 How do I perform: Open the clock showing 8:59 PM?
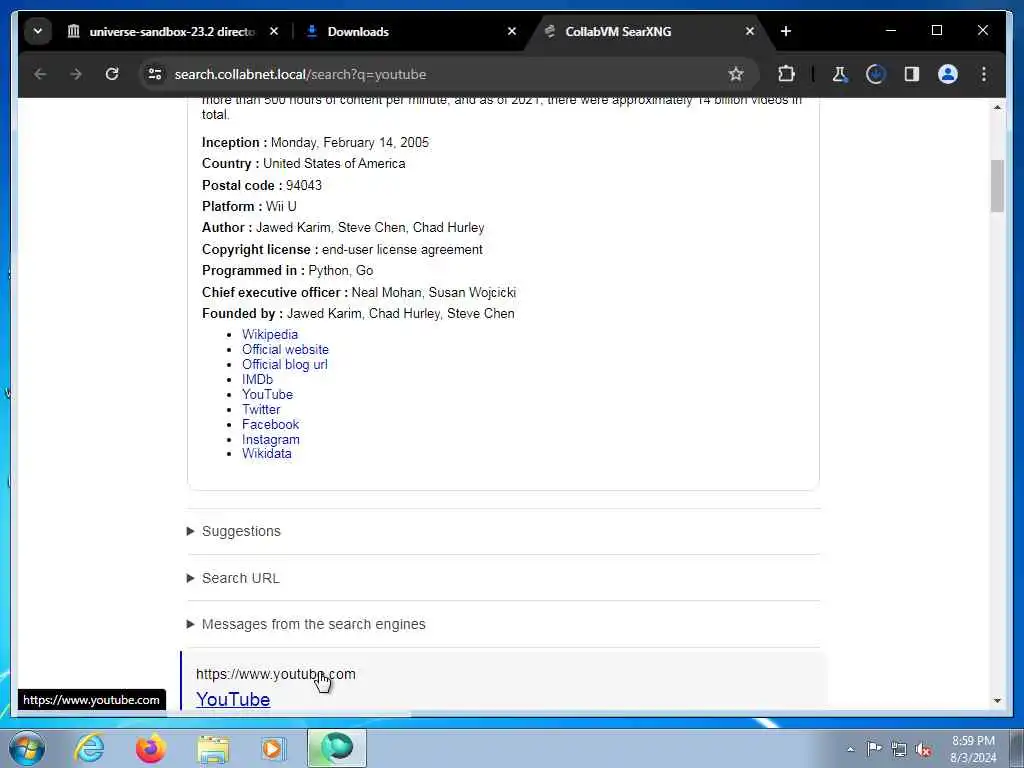973,749
